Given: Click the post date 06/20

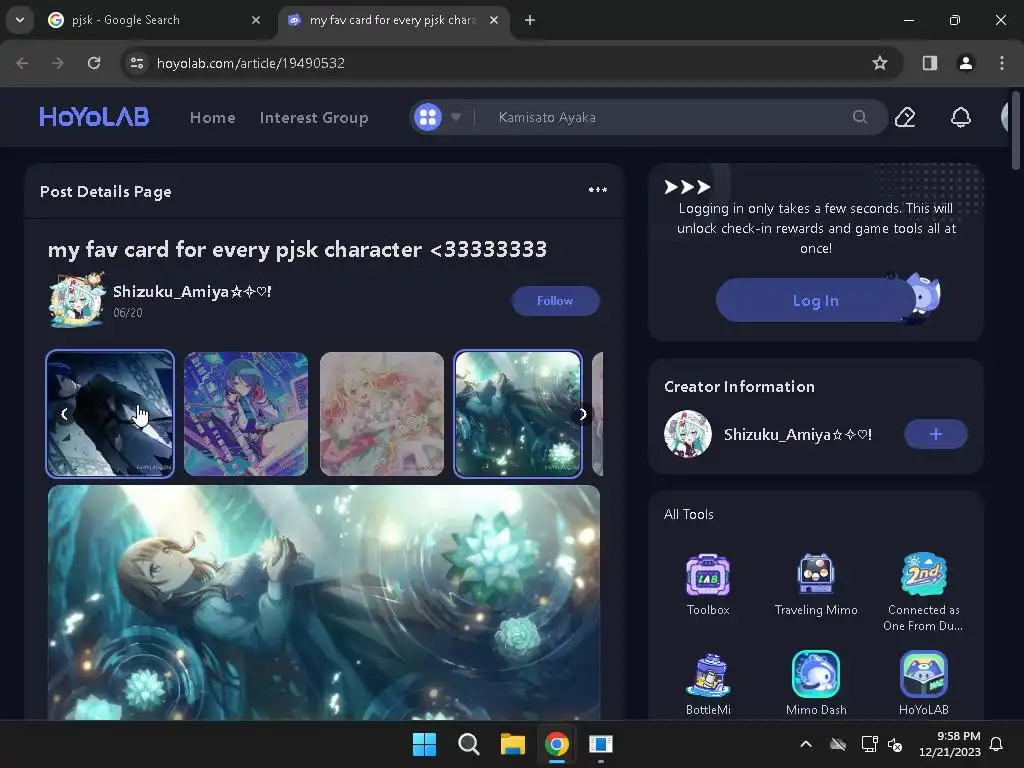Looking at the screenshot, I should point(127,313).
